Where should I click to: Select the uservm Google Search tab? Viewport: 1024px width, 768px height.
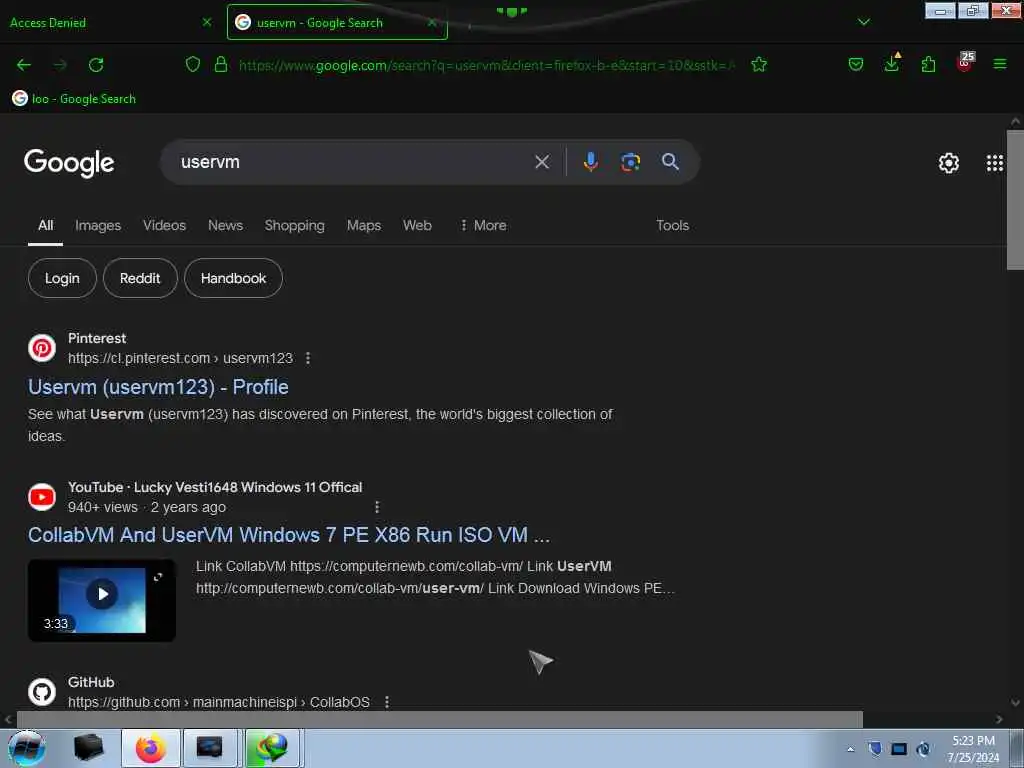(337, 22)
